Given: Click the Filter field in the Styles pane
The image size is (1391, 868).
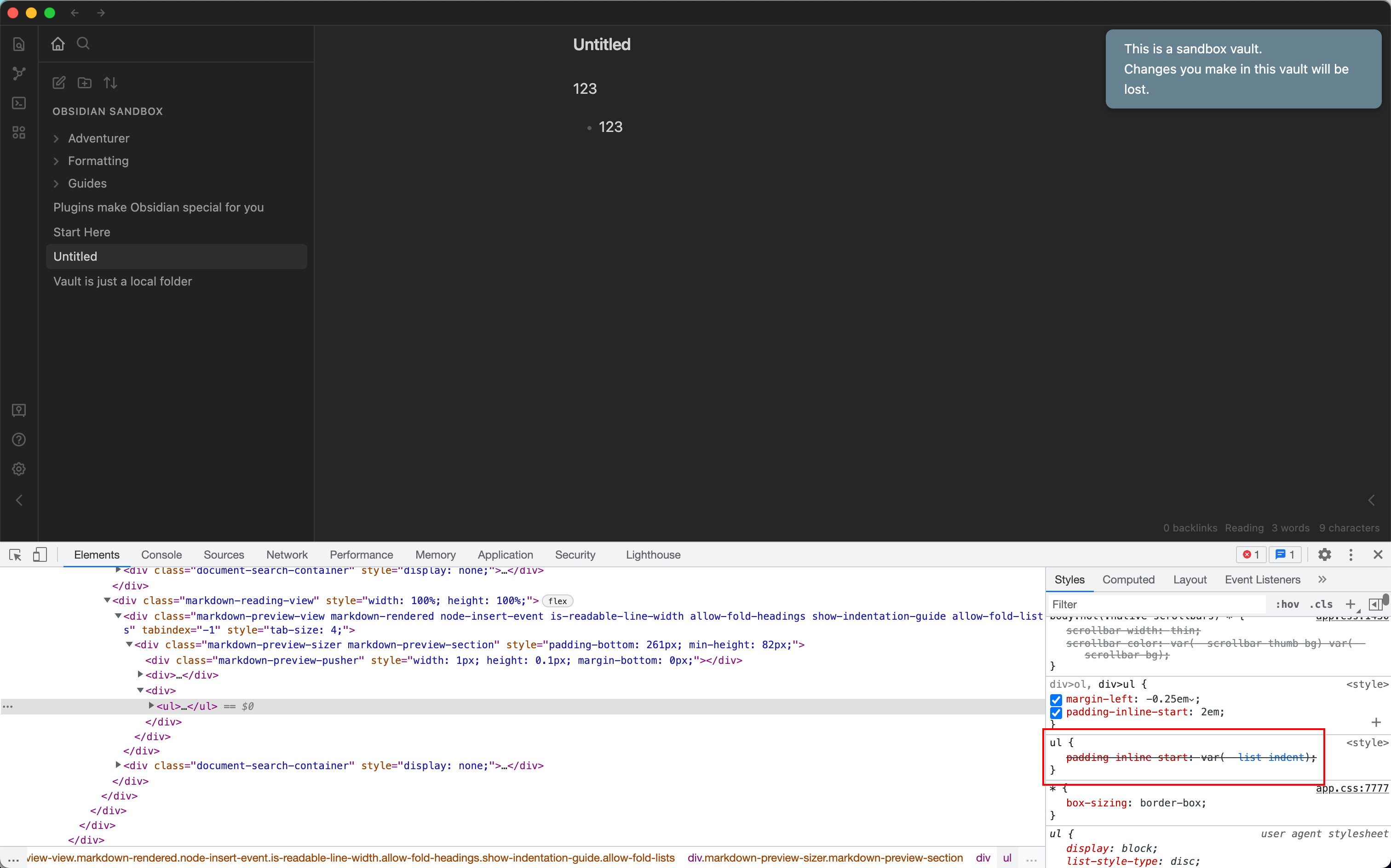Looking at the screenshot, I should pos(1149,604).
